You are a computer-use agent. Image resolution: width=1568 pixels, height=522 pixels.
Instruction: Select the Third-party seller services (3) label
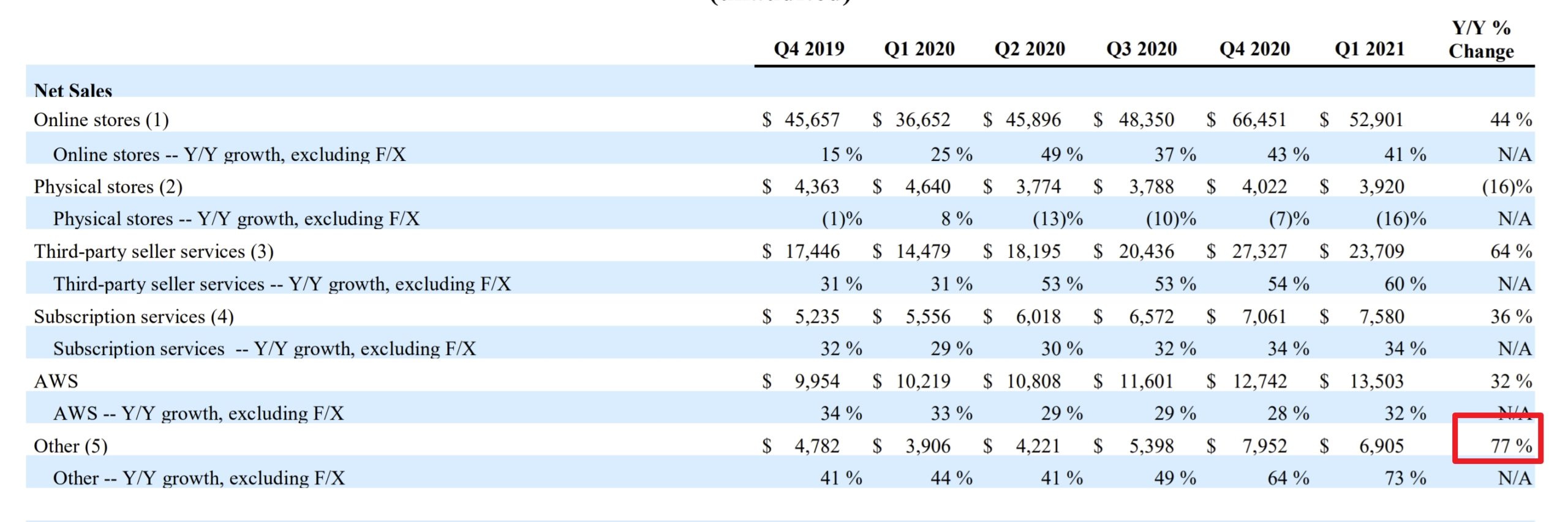[154, 252]
